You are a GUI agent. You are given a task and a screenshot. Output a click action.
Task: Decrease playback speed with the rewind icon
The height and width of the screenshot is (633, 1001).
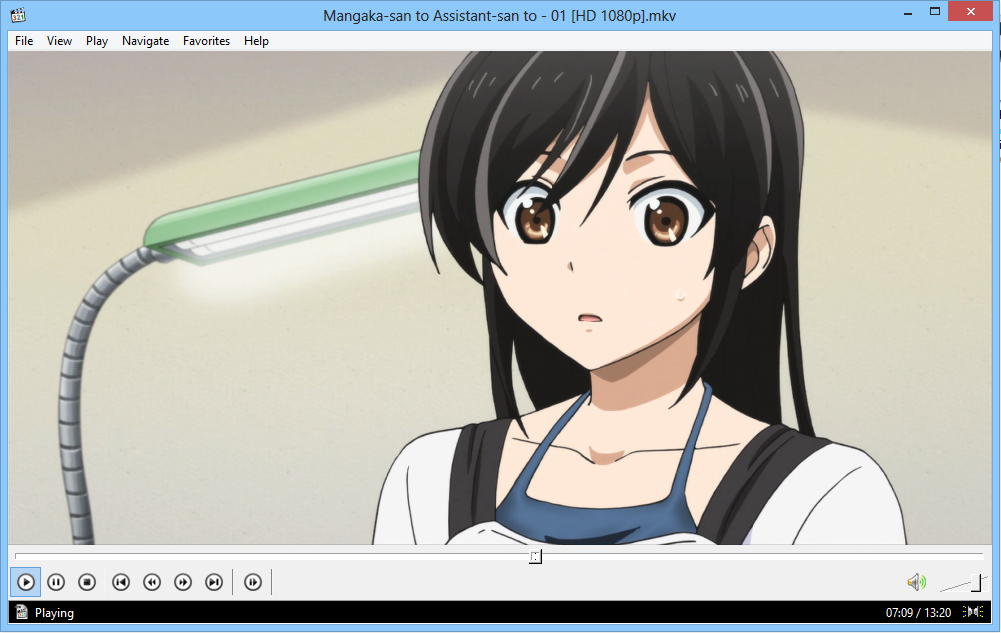click(152, 582)
